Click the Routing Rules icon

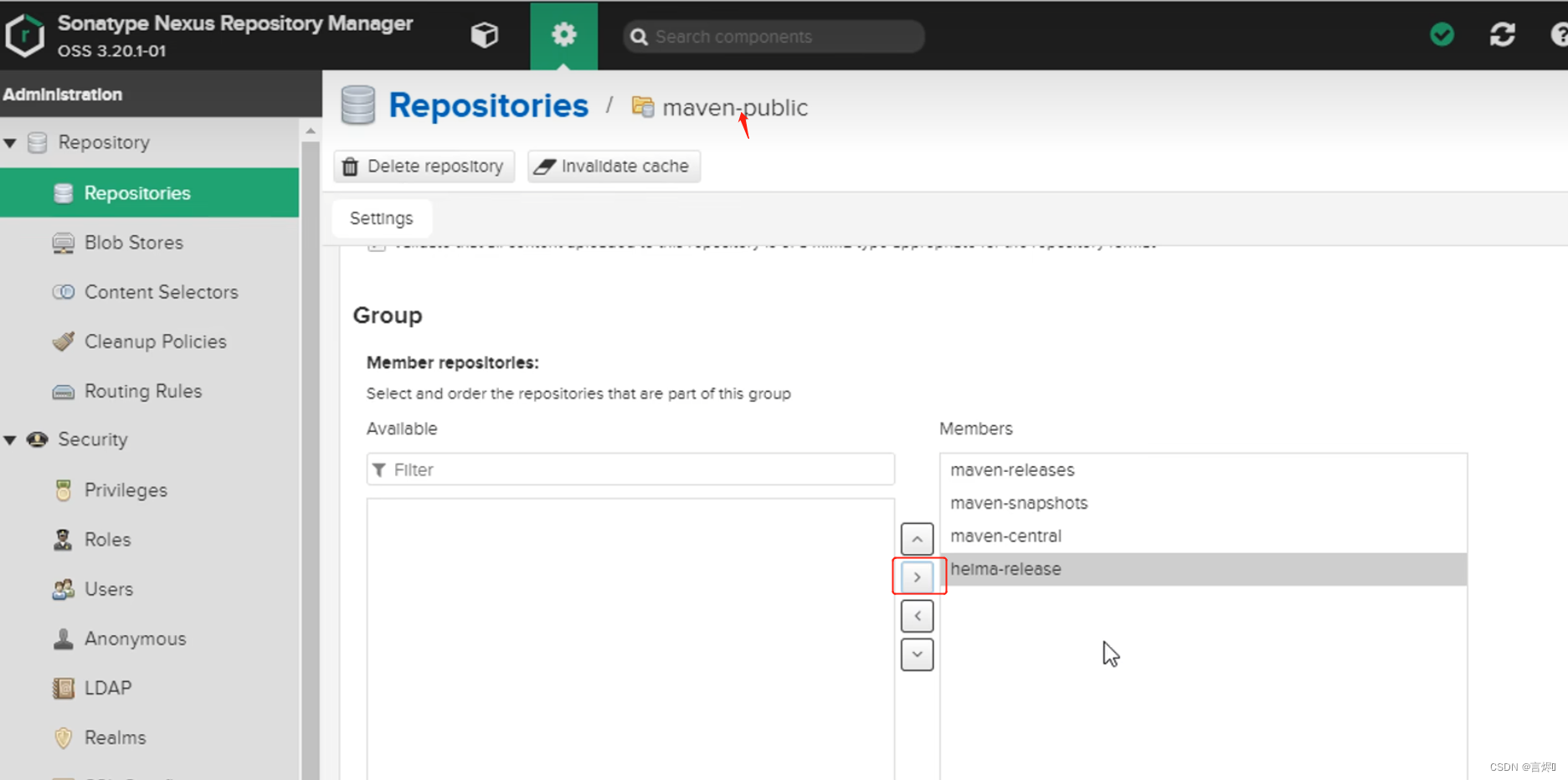63,392
